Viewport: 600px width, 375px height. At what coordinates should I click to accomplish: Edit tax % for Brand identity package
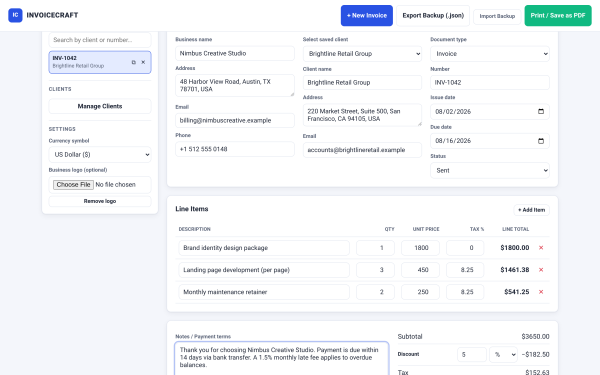465,248
